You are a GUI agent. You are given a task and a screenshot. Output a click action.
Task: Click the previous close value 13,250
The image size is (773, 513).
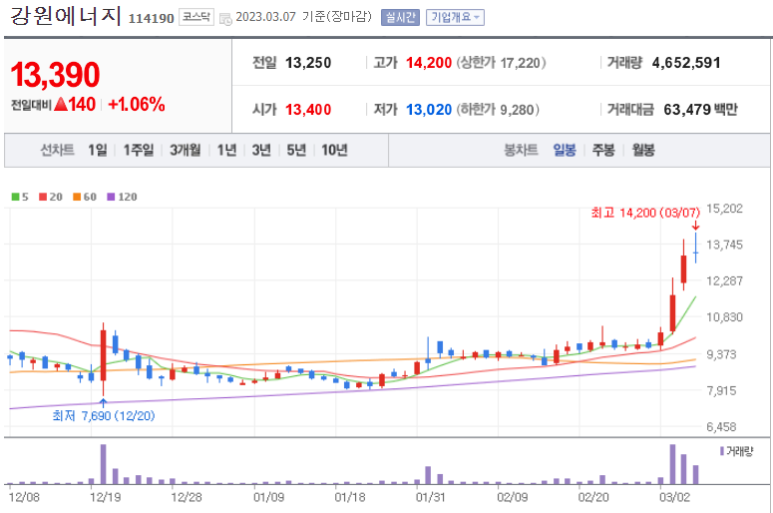tap(308, 63)
